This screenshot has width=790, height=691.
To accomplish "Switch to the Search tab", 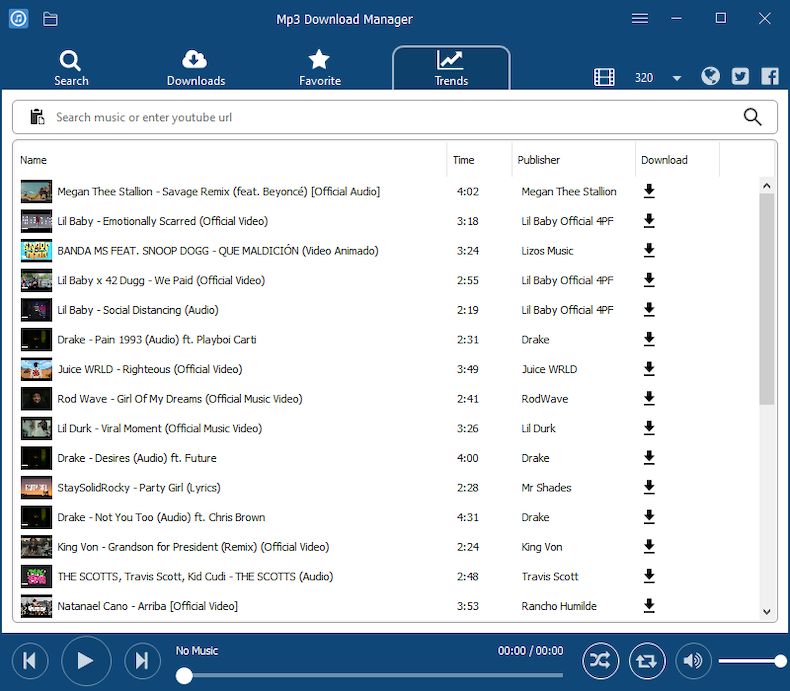I will 71,68.
